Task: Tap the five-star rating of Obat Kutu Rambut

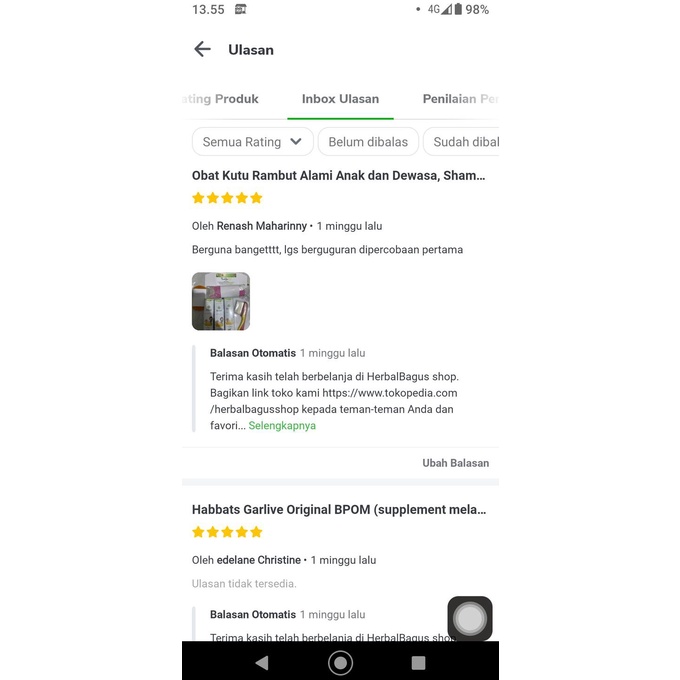Action: pyautogui.click(x=227, y=198)
